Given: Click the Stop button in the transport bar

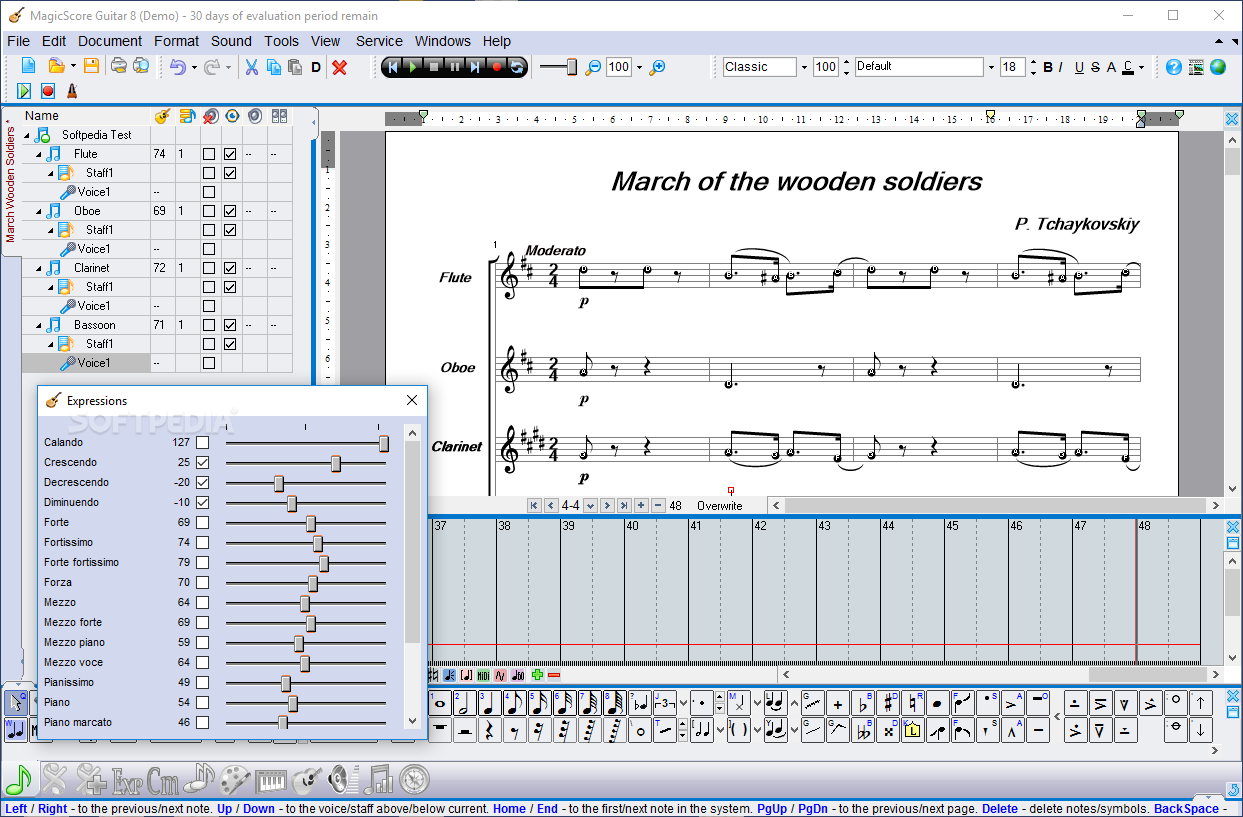Looking at the screenshot, I should (x=434, y=67).
